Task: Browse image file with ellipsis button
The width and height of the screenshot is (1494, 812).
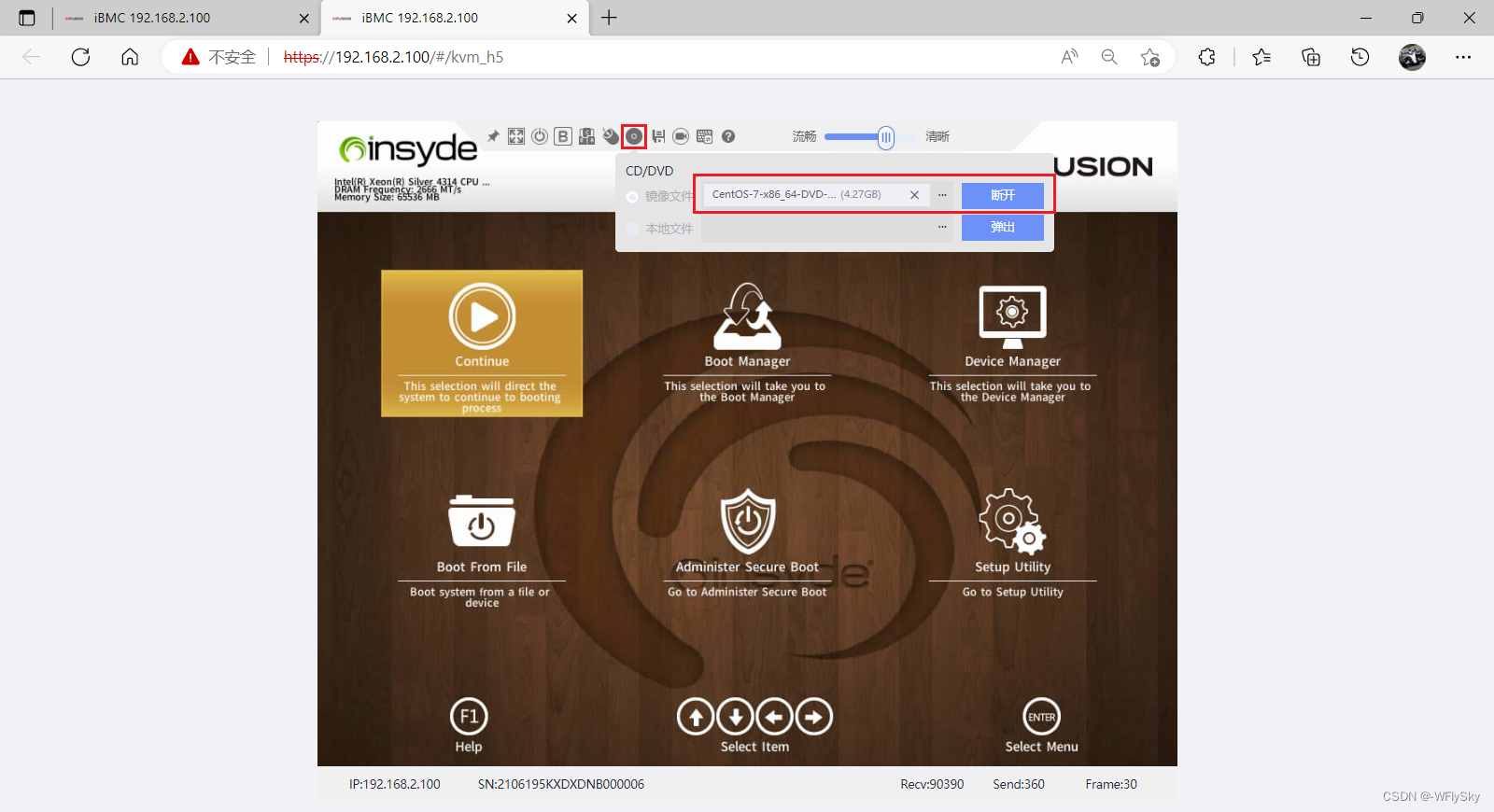Action: click(942, 195)
